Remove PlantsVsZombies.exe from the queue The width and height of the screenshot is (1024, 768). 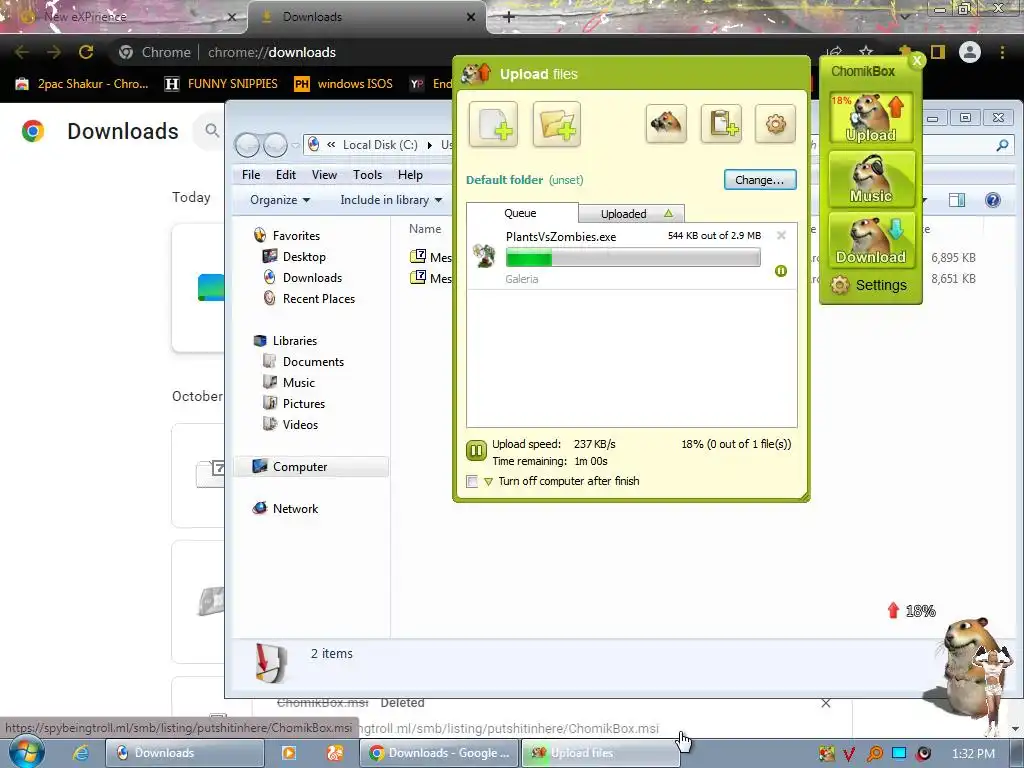pyautogui.click(x=781, y=235)
